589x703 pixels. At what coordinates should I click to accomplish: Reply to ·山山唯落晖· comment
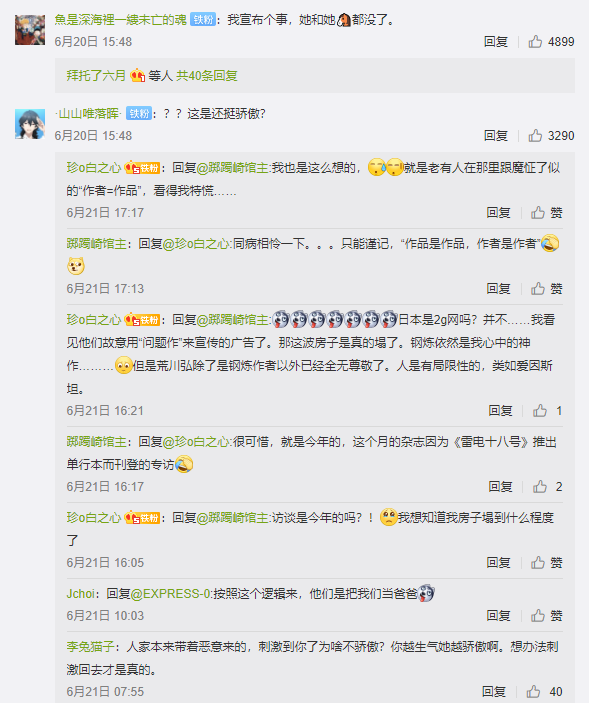(495, 135)
